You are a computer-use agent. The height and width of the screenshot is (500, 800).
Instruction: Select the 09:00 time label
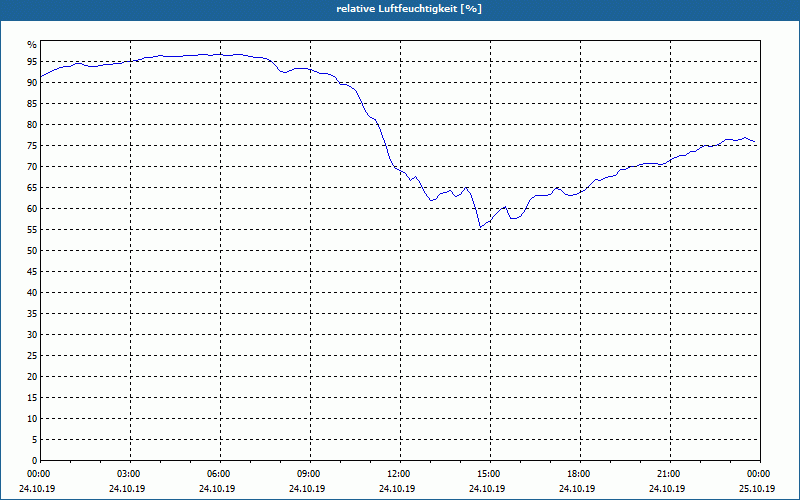pyautogui.click(x=310, y=474)
